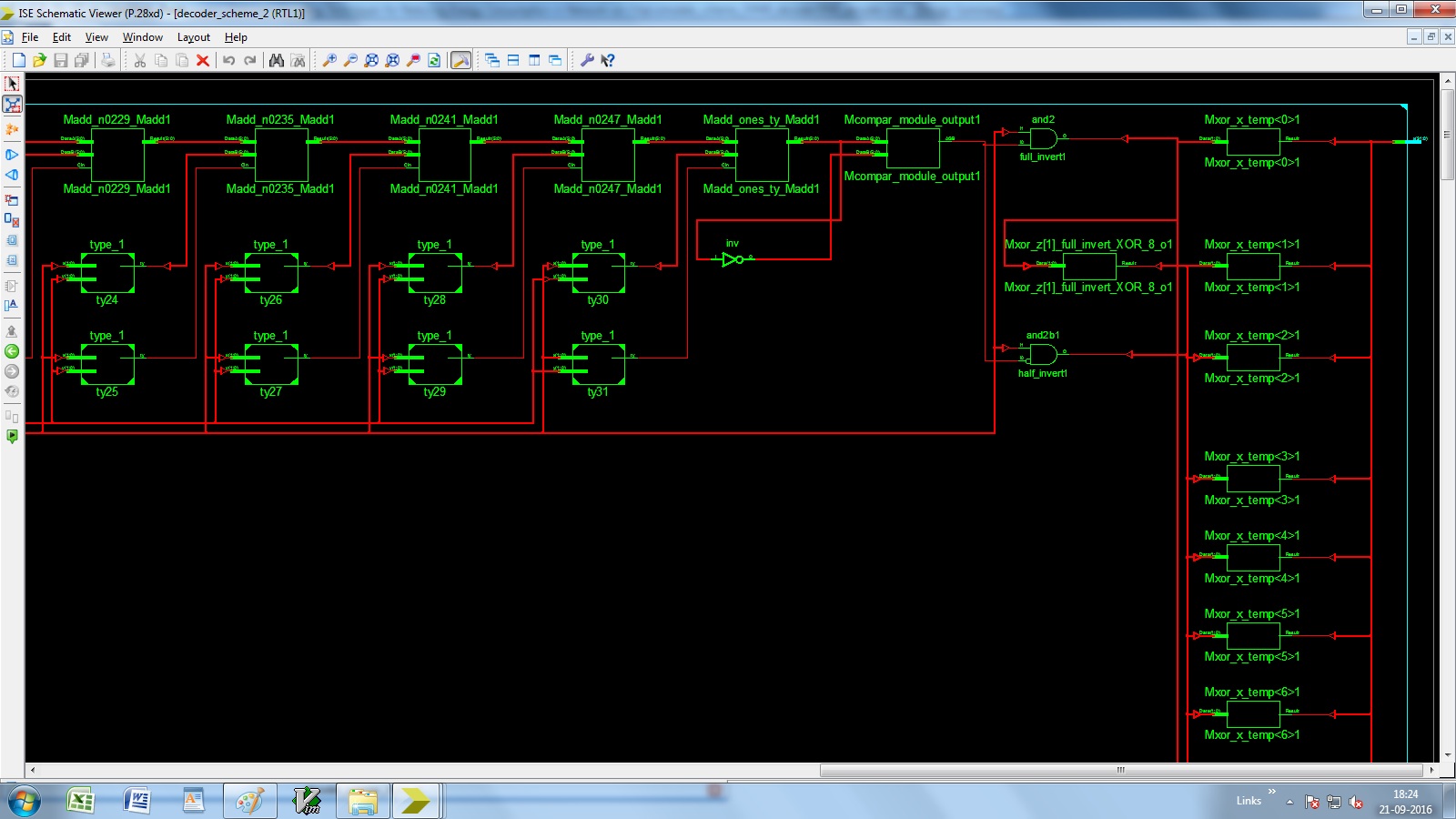
Task: Click the network view sidebar icon
Action: click(x=12, y=105)
